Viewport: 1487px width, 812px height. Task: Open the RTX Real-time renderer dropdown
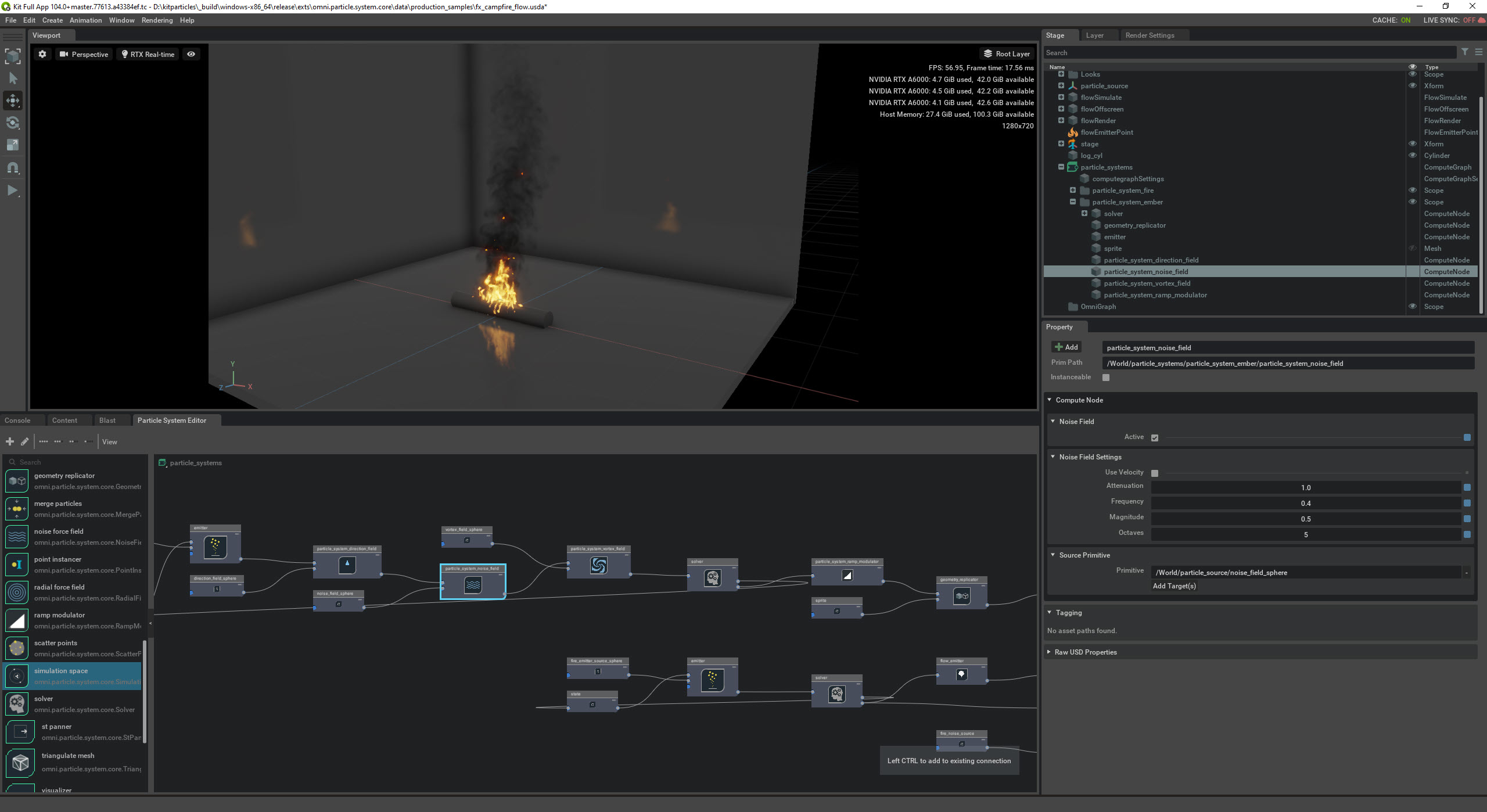point(149,54)
